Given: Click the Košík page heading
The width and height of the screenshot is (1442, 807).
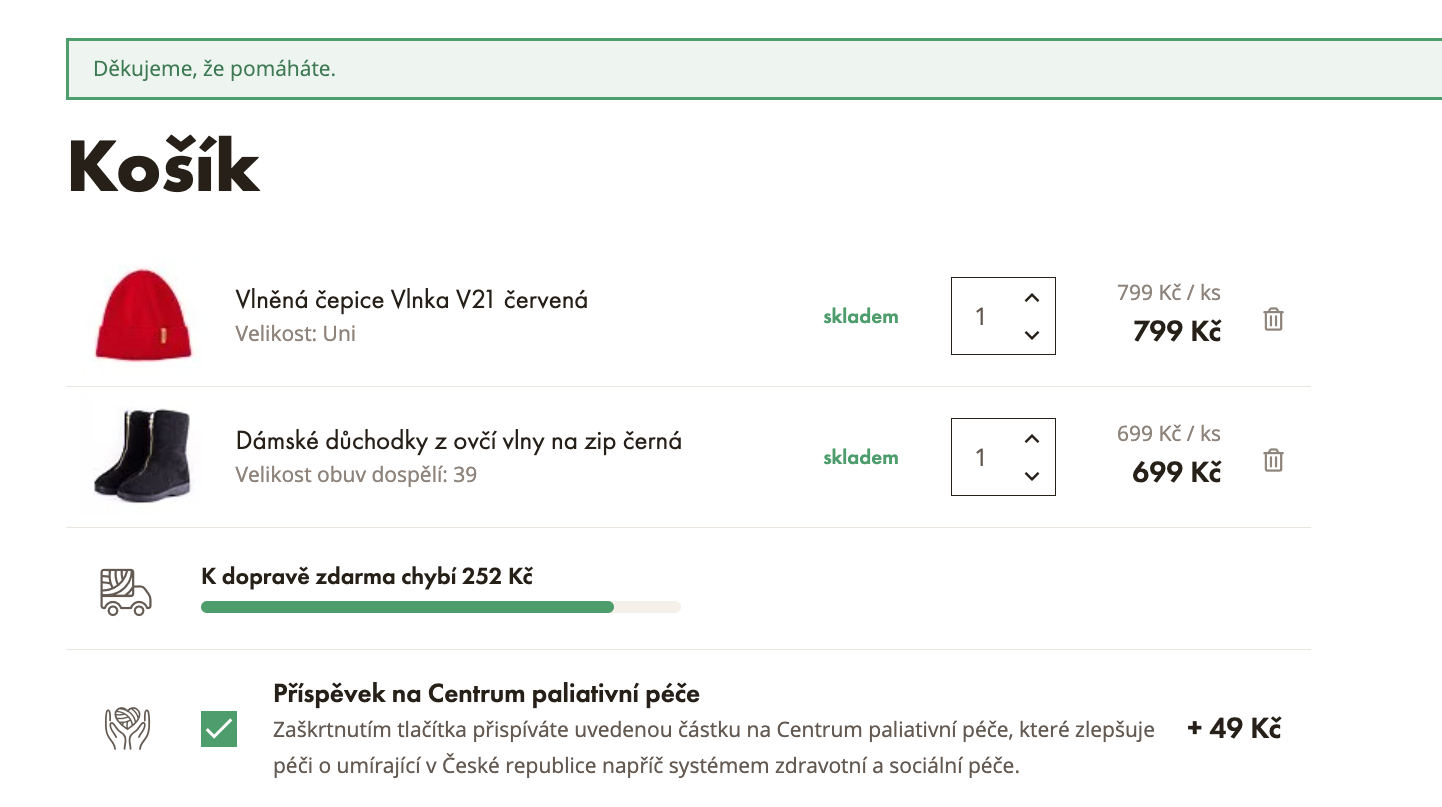Looking at the screenshot, I should (165, 165).
